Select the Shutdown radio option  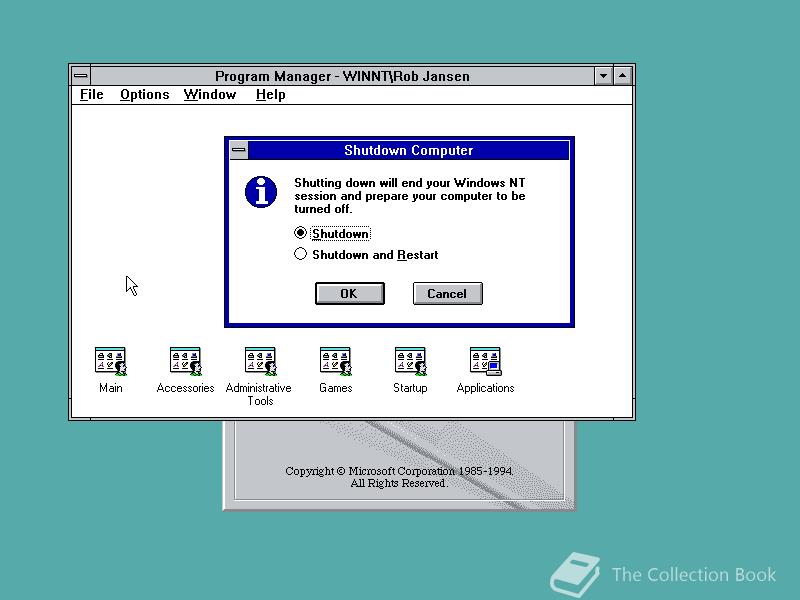tap(332, 233)
